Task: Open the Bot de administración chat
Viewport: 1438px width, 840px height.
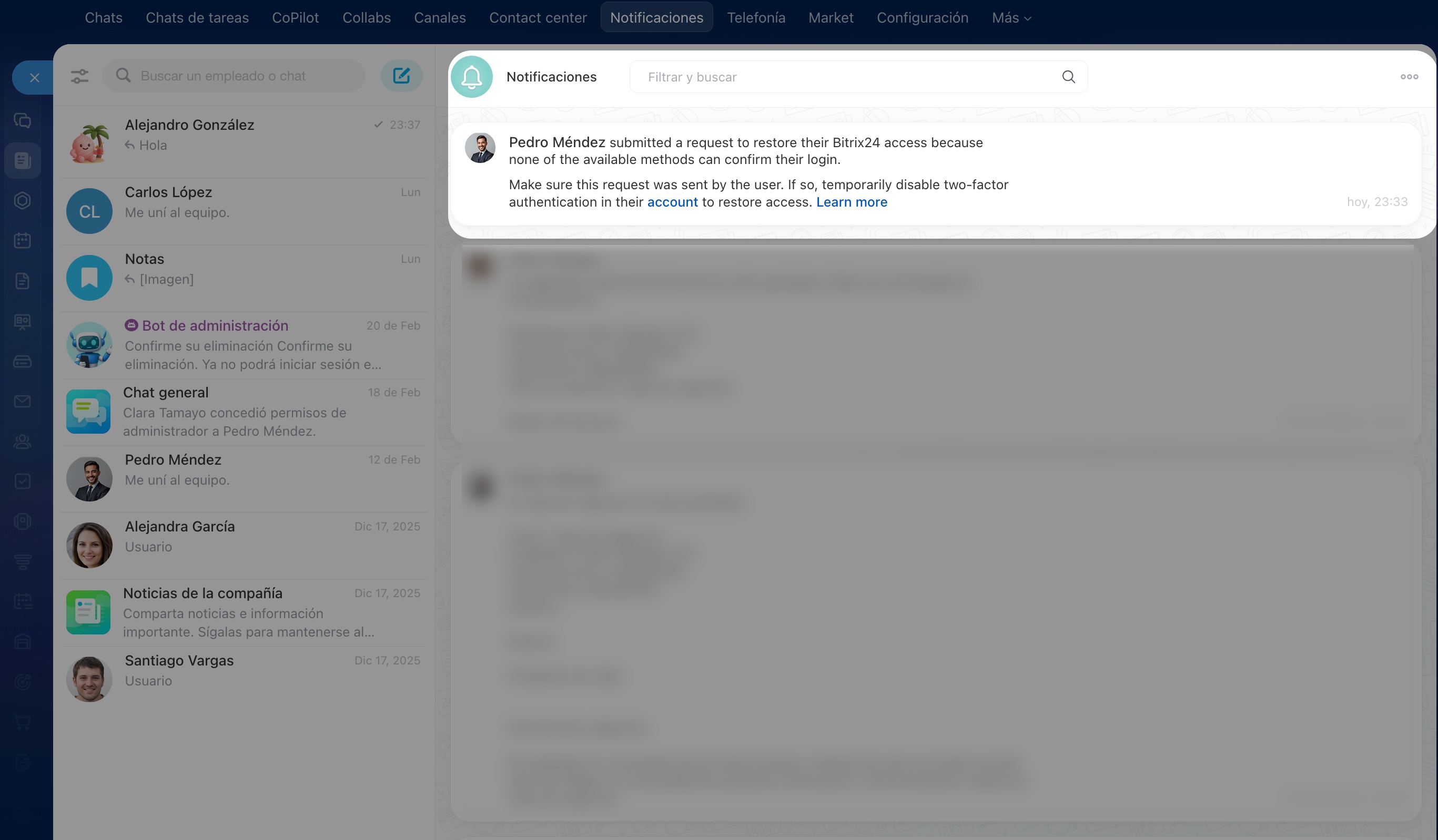Action: coord(244,344)
